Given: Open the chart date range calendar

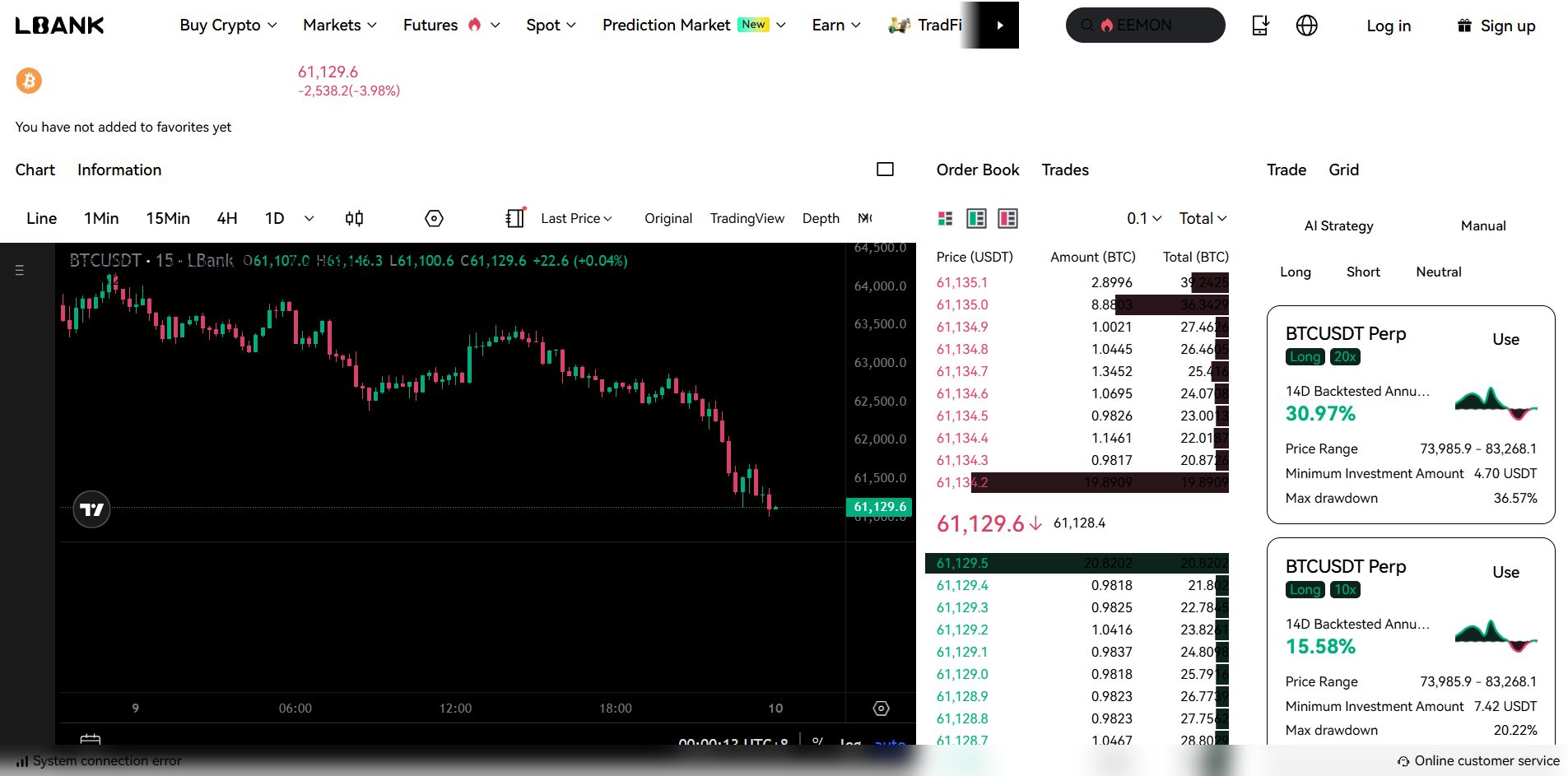Looking at the screenshot, I should pyautogui.click(x=91, y=740).
